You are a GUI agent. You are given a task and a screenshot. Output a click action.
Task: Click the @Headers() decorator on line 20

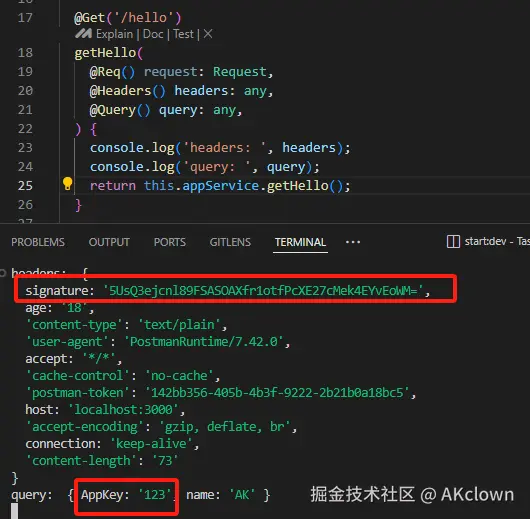coord(127,91)
